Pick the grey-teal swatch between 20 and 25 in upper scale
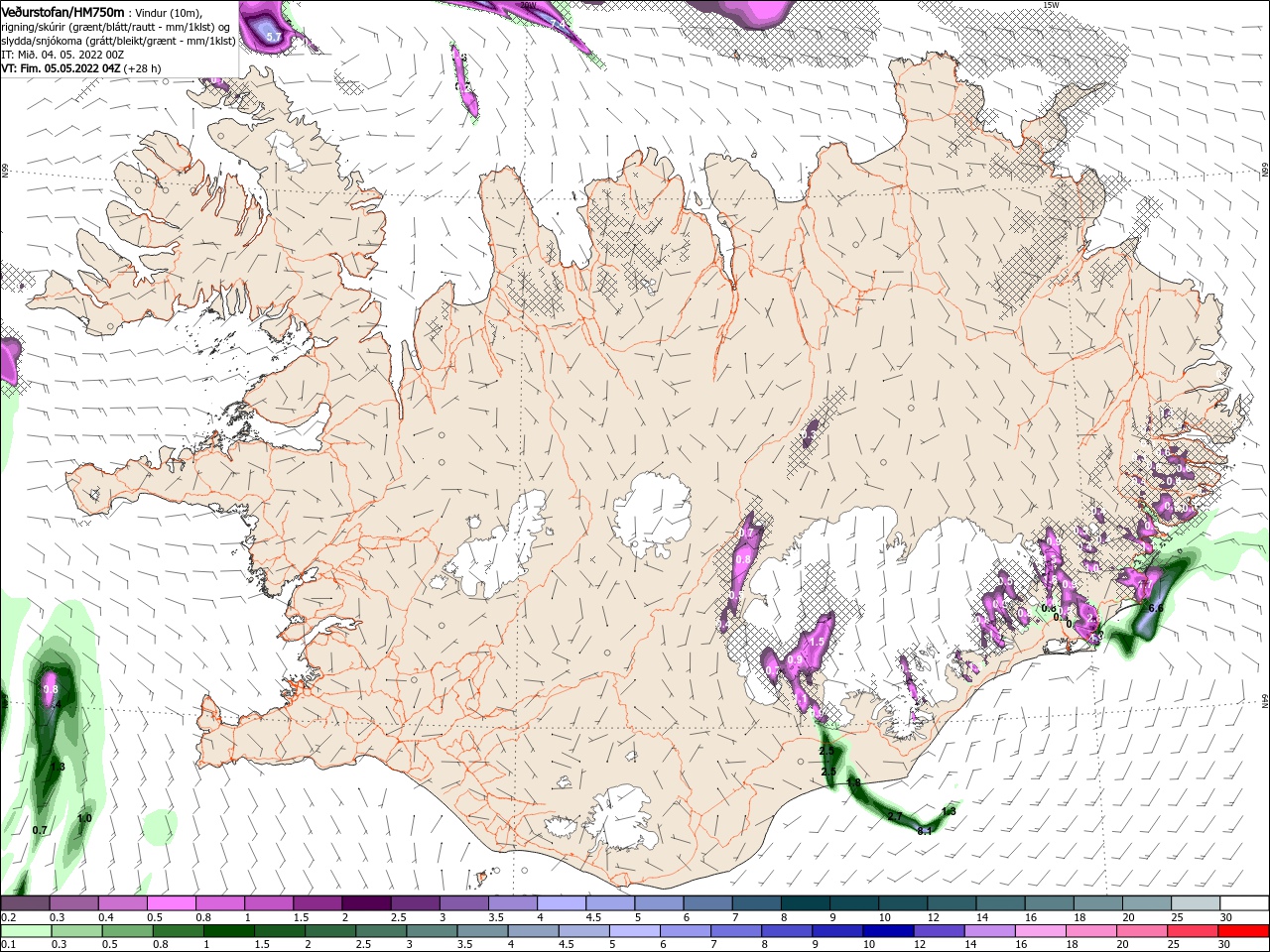This screenshot has width=1270, height=952. (x=1146, y=903)
